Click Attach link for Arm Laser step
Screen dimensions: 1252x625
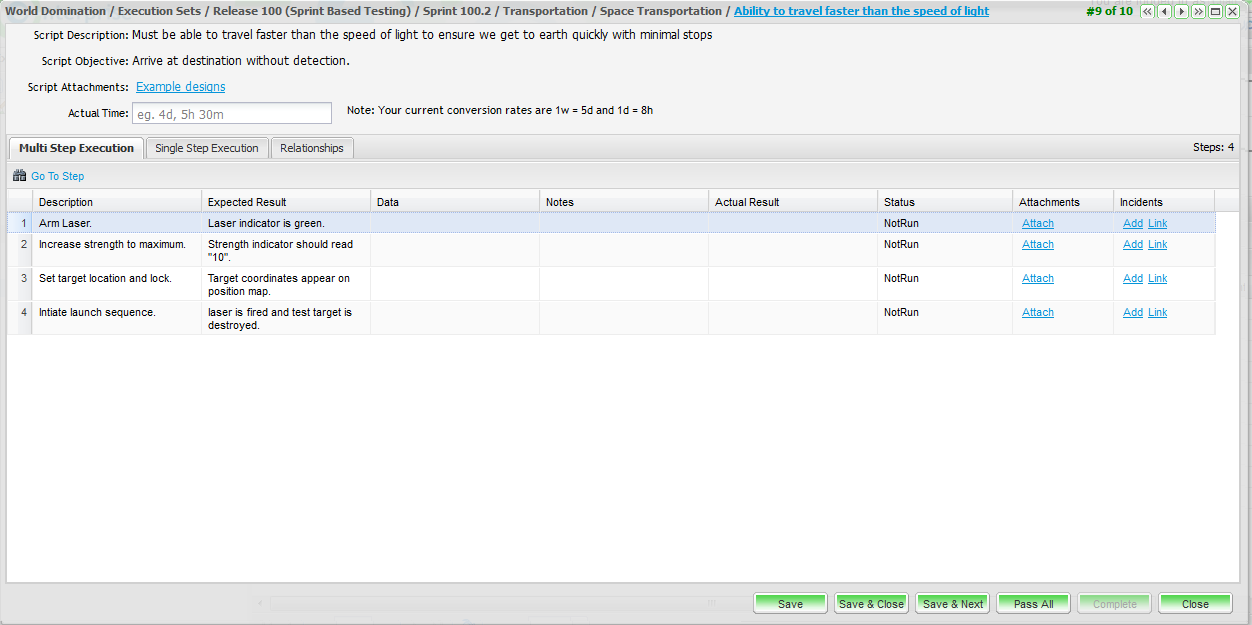click(1037, 223)
